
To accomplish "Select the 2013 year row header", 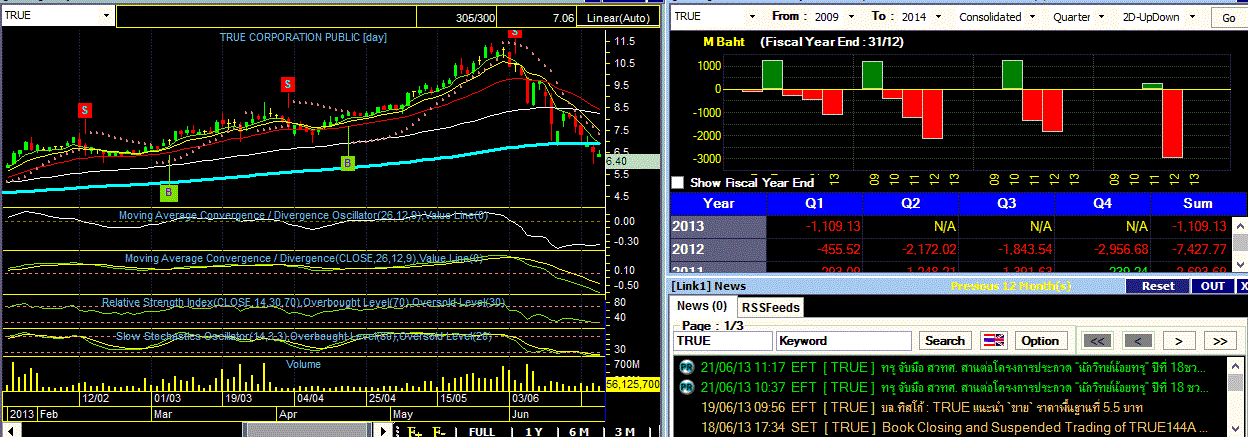I will [x=718, y=226].
